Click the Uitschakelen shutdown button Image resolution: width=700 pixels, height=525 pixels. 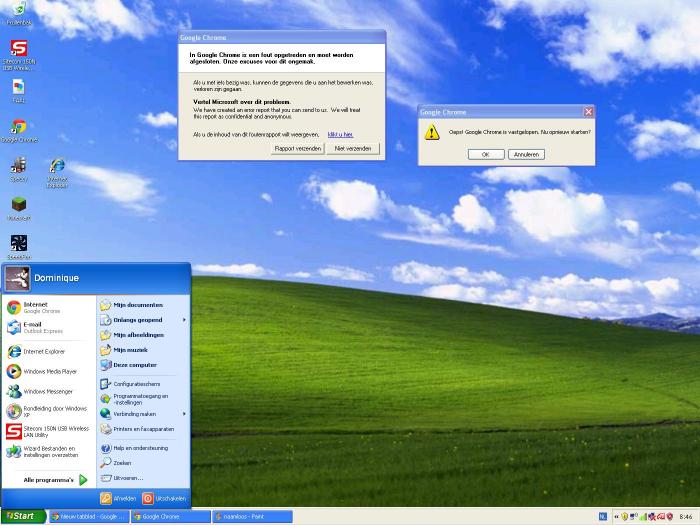[x=164, y=498]
